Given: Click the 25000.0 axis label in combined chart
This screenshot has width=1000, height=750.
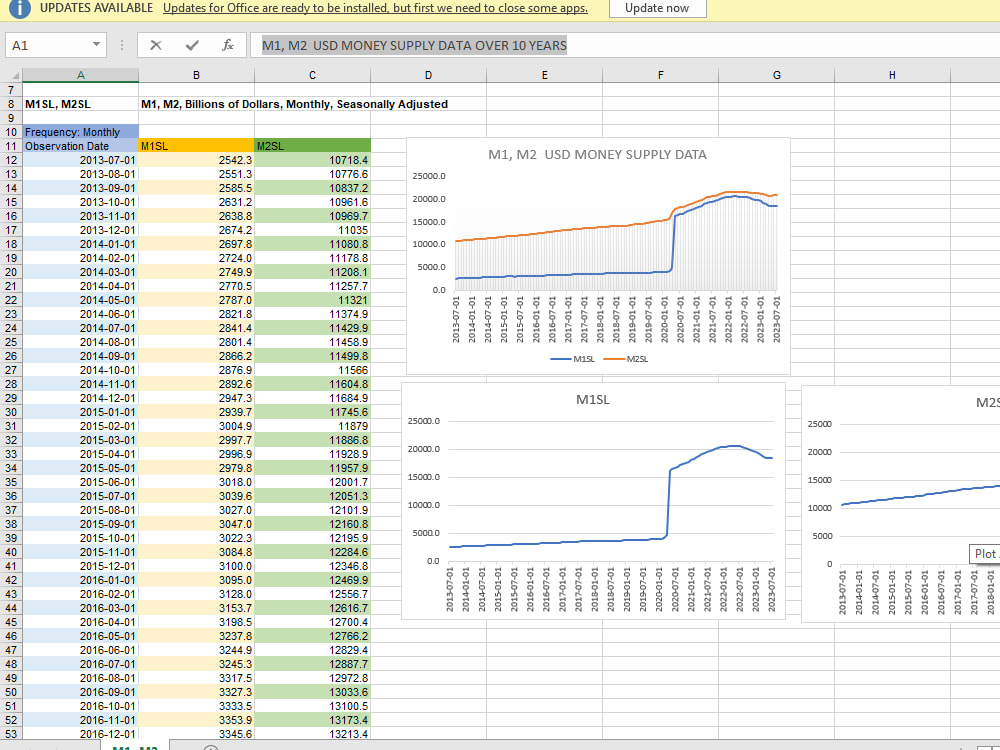Looking at the screenshot, I should (429, 176).
